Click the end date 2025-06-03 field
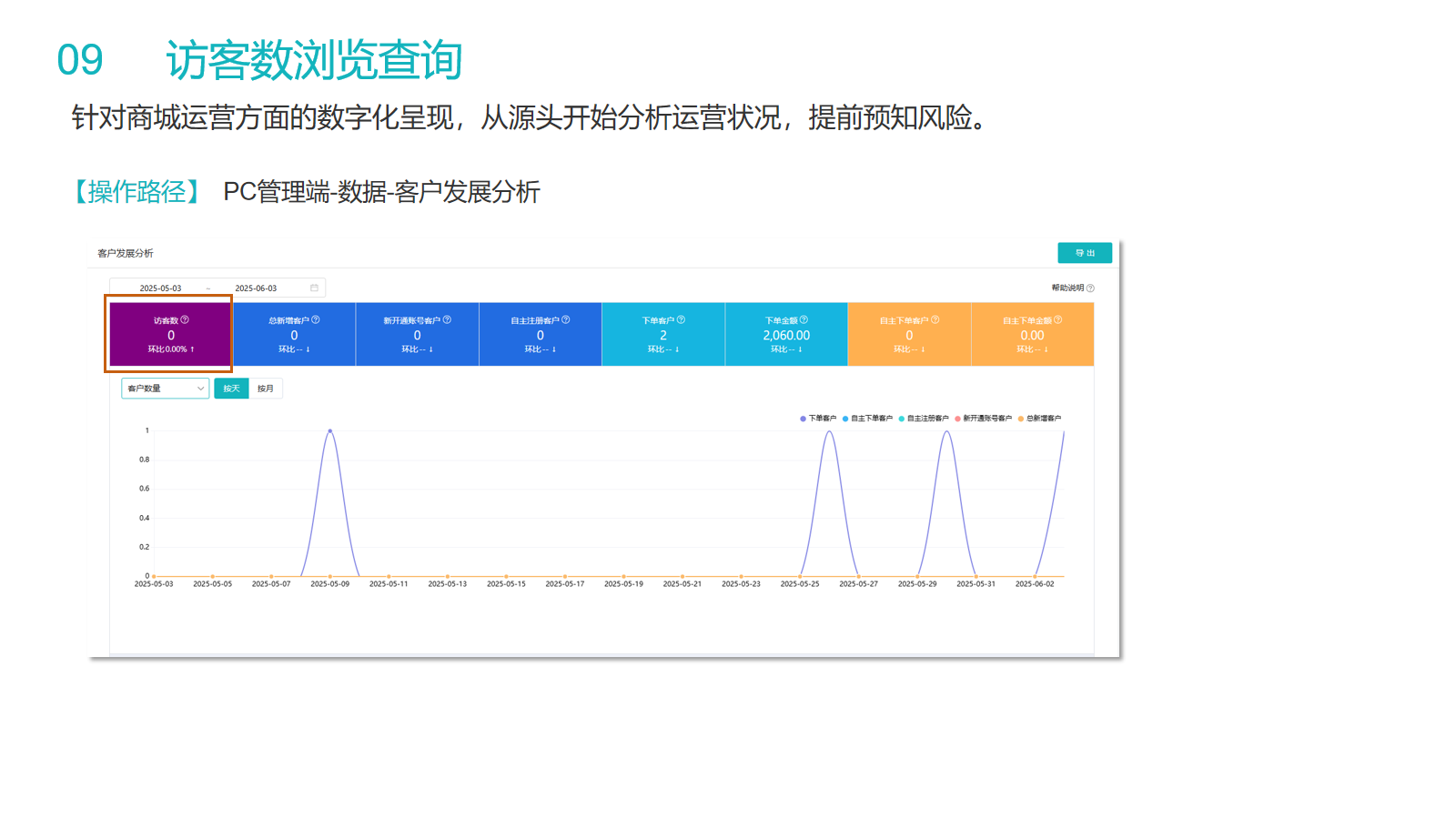1456x819 pixels. pyautogui.click(x=256, y=288)
